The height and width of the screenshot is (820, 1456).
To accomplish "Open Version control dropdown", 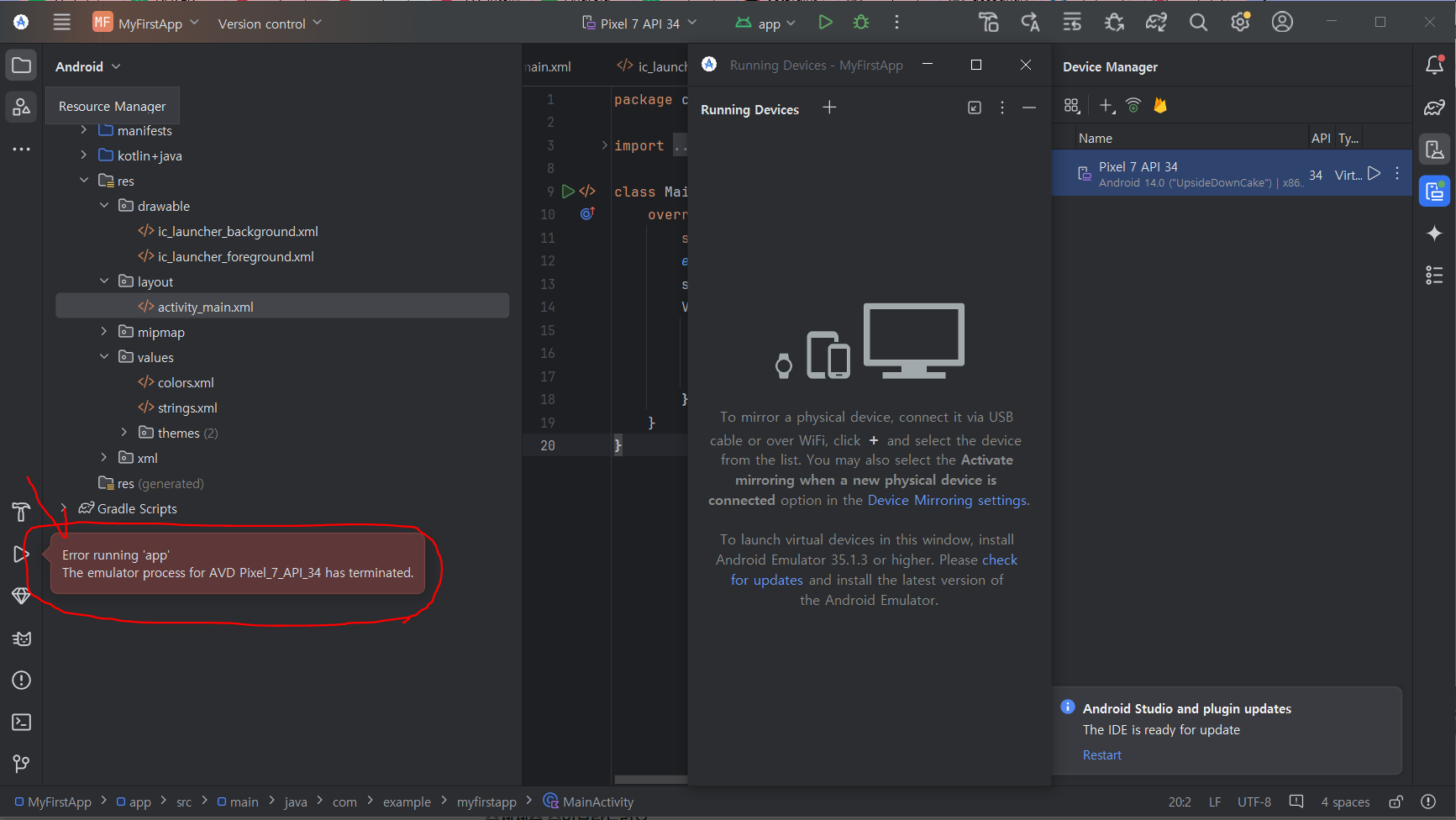I will [x=270, y=24].
